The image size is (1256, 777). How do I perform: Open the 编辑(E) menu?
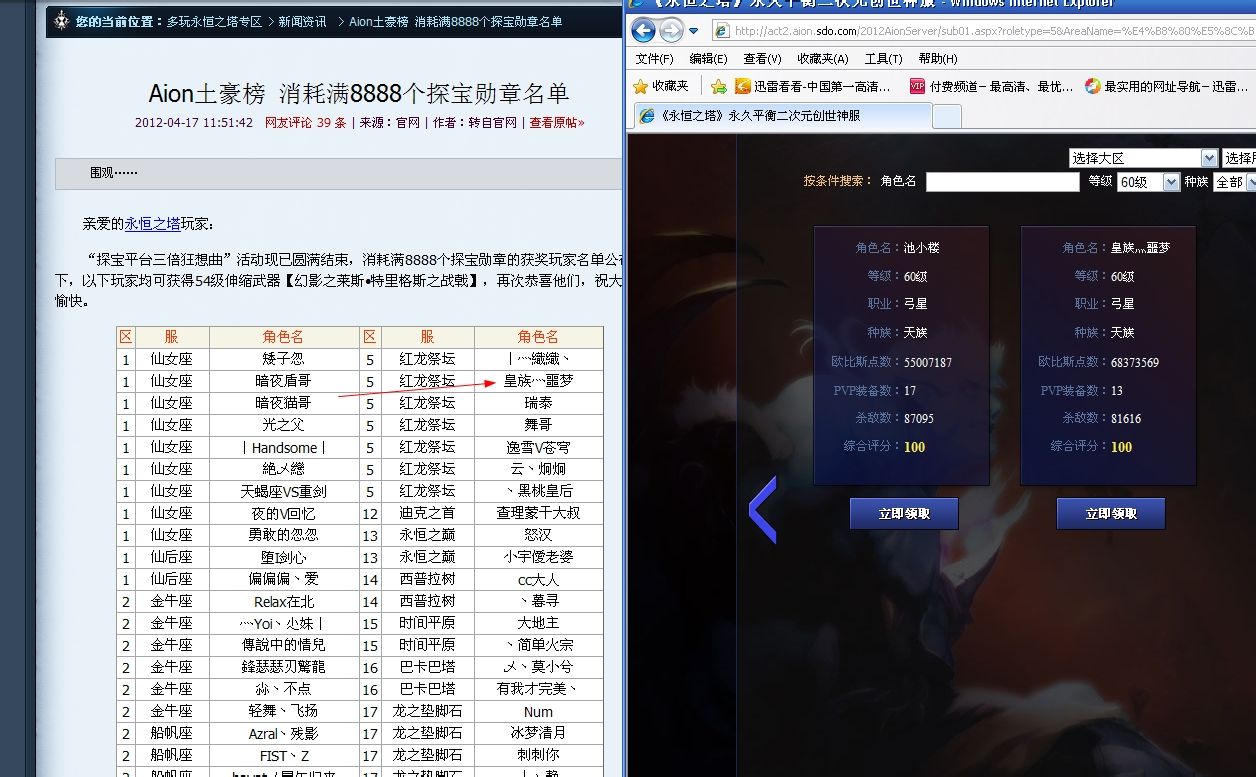(x=708, y=59)
